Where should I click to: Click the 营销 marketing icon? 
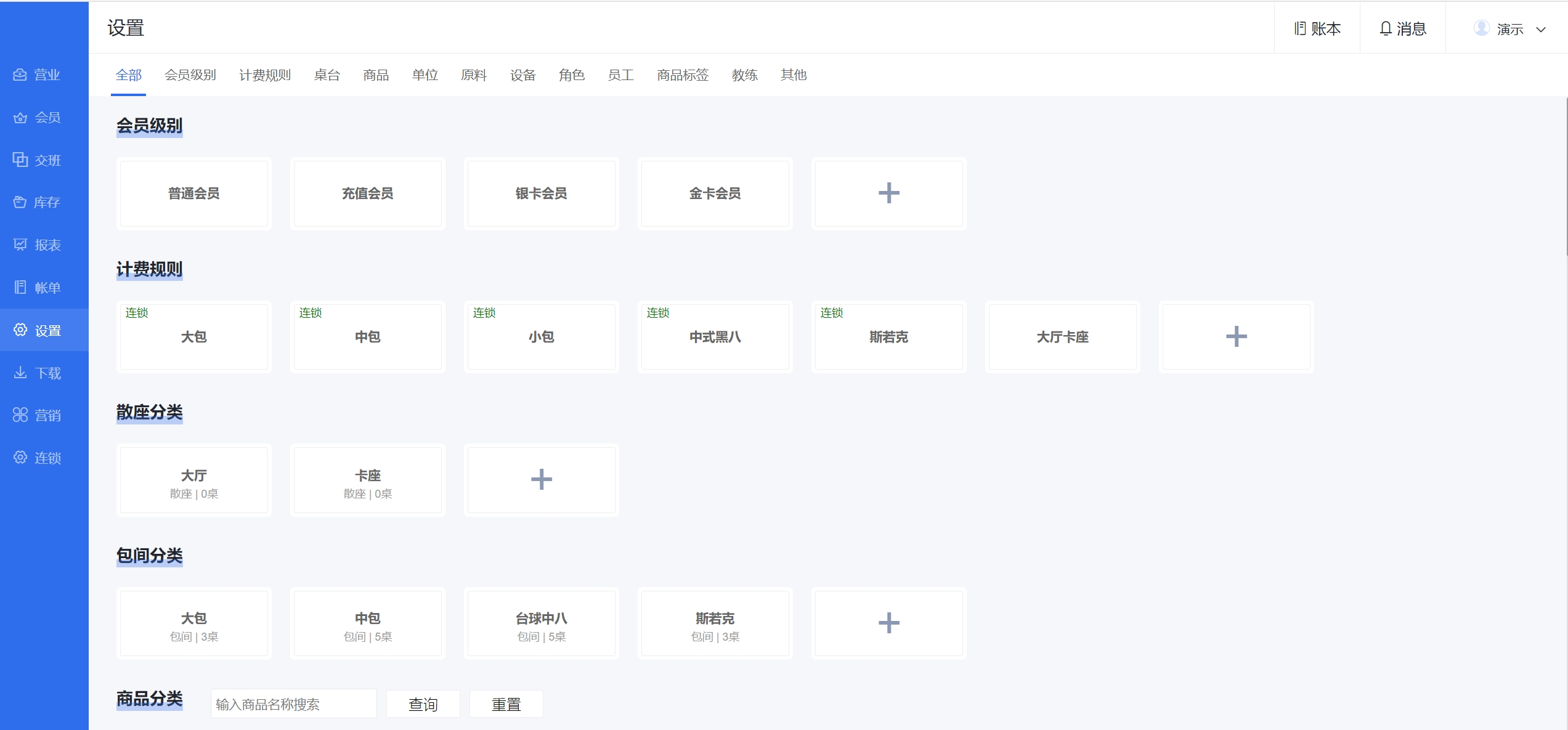(20, 415)
